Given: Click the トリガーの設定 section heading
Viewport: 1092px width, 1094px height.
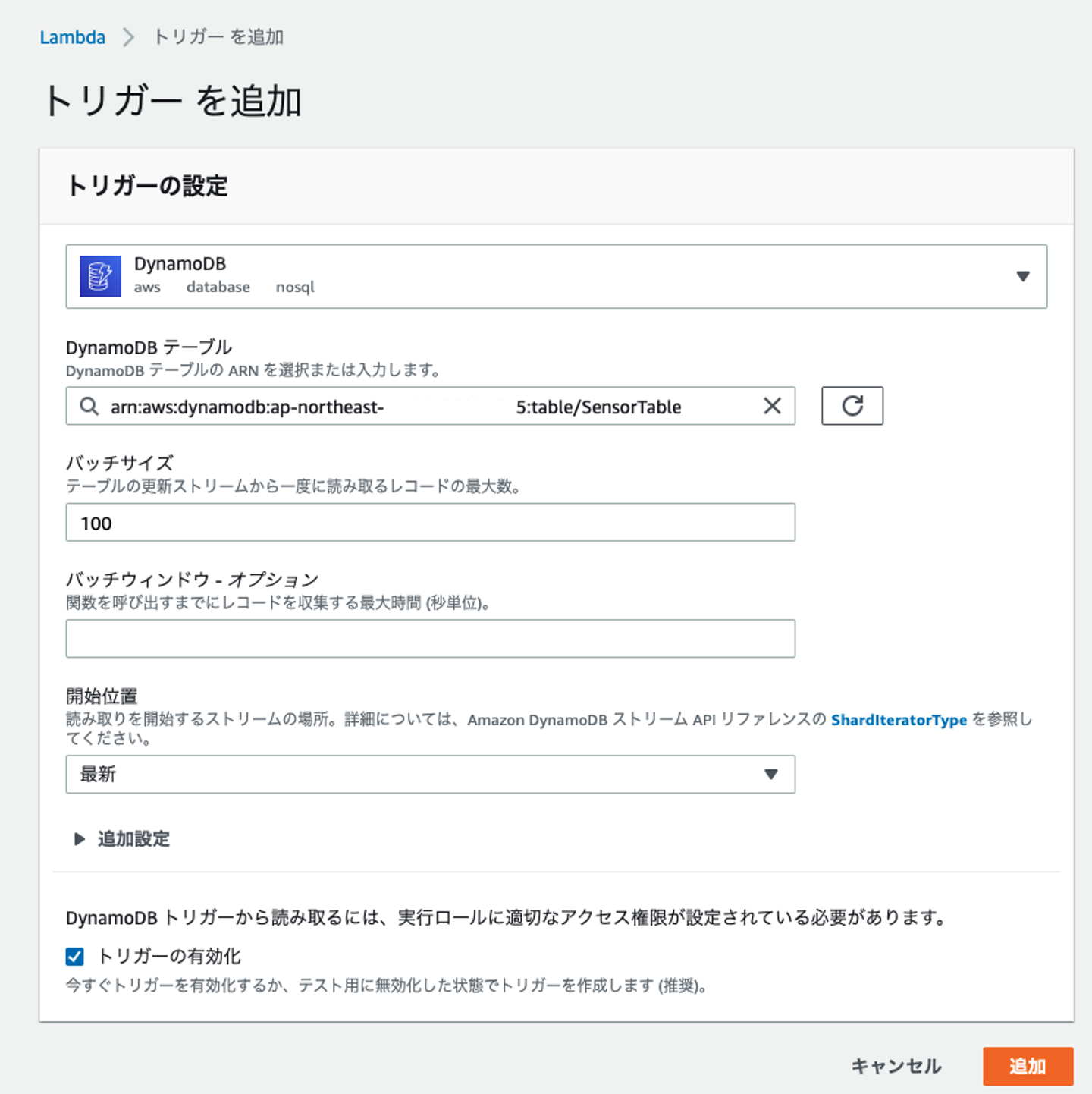Looking at the screenshot, I should pos(147,186).
